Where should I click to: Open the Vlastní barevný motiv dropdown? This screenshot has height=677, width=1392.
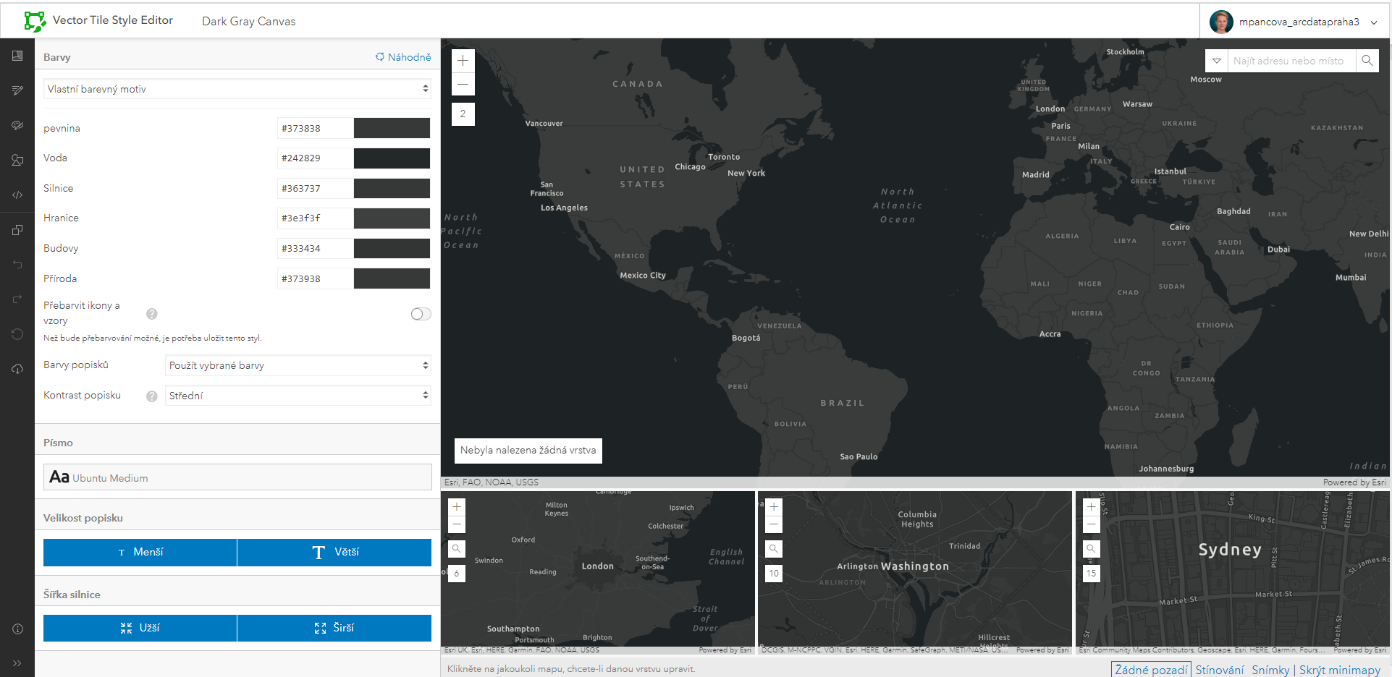238,89
